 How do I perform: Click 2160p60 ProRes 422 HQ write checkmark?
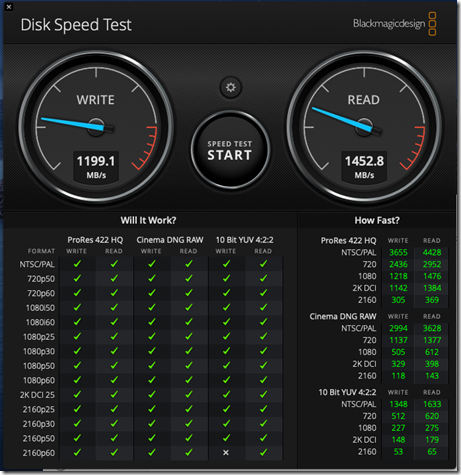point(77,452)
